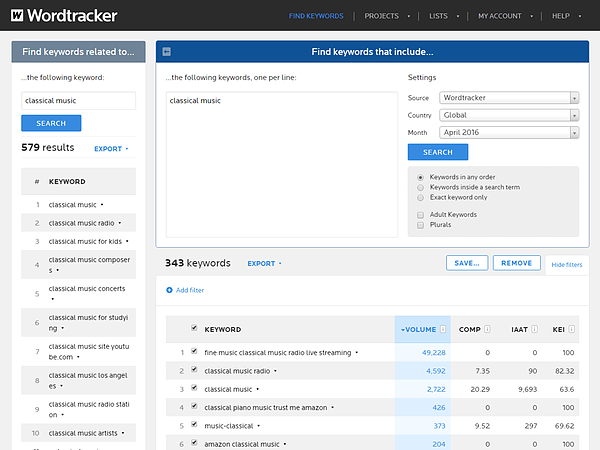Open the VOLUME column info icon
The height and width of the screenshot is (450, 600).
click(443, 329)
